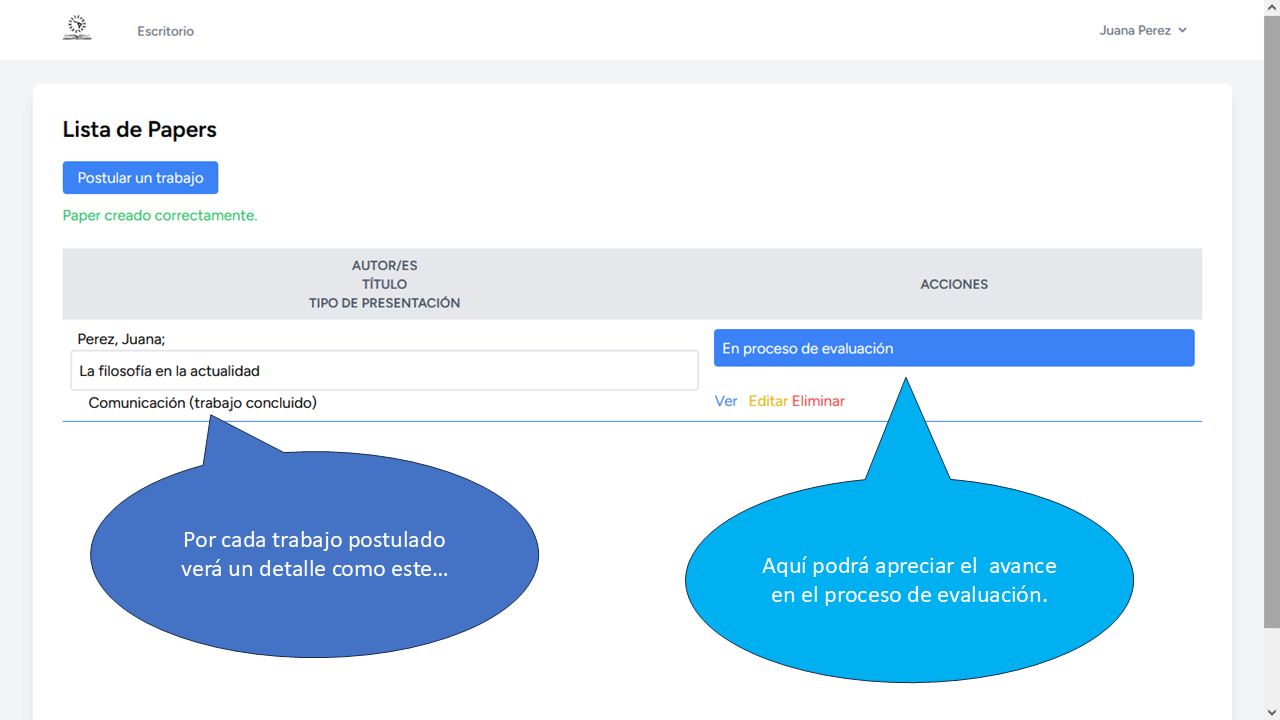This screenshot has width=1280, height=720.
Task: Click the TIPO DE PRESENTACIÓN header label
Action: point(384,303)
